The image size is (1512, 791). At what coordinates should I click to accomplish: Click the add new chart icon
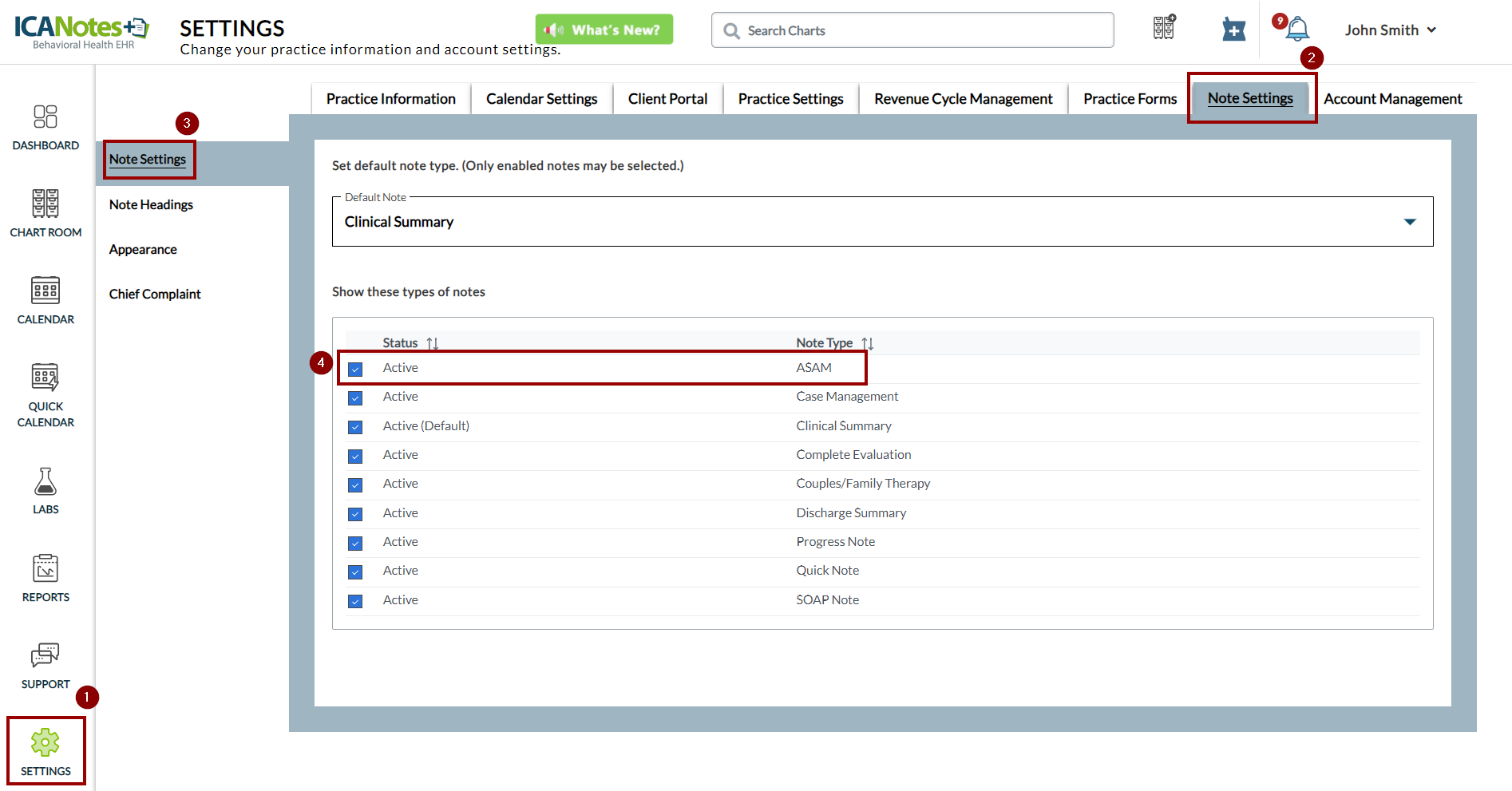click(x=1233, y=30)
